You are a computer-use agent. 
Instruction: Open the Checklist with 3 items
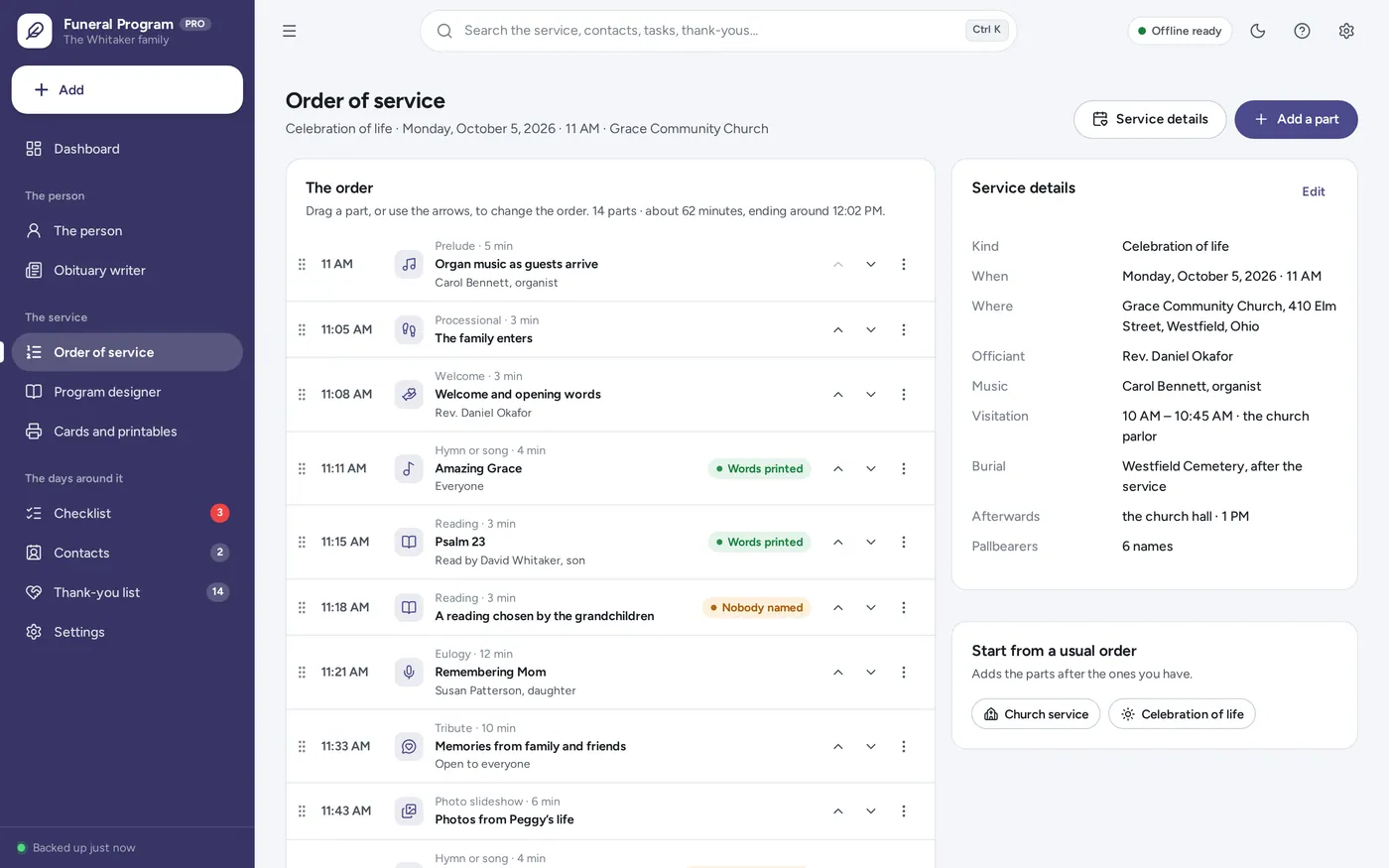[127, 513]
